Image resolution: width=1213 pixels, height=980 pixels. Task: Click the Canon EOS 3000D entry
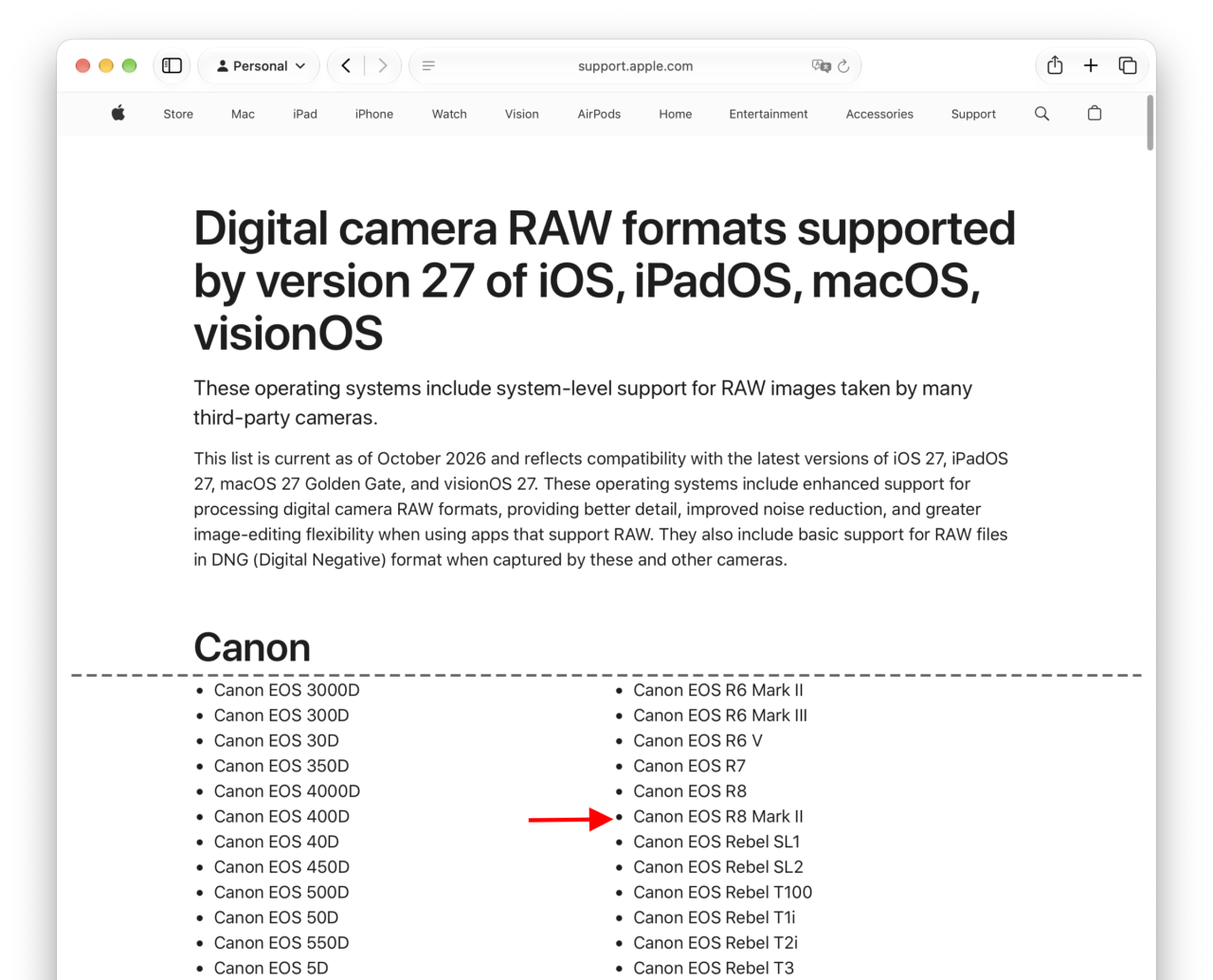pos(287,690)
